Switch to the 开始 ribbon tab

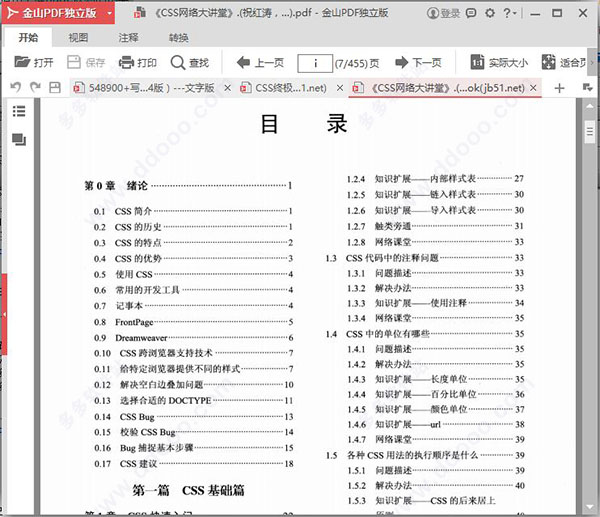28,38
